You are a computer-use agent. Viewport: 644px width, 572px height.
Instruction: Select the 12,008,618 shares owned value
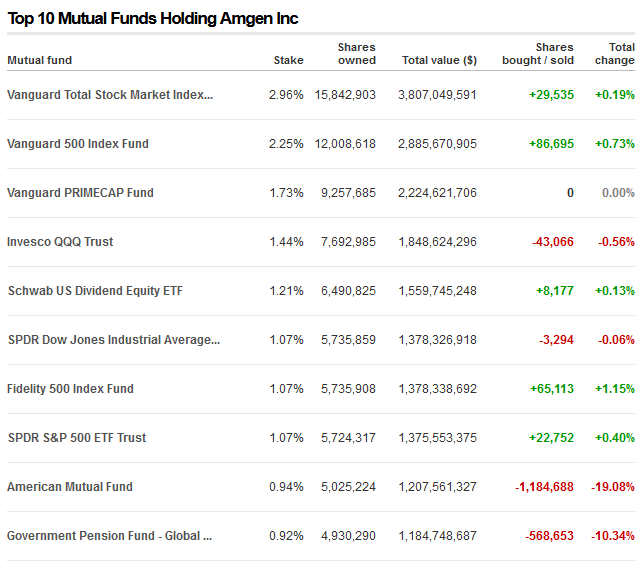click(x=345, y=144)
